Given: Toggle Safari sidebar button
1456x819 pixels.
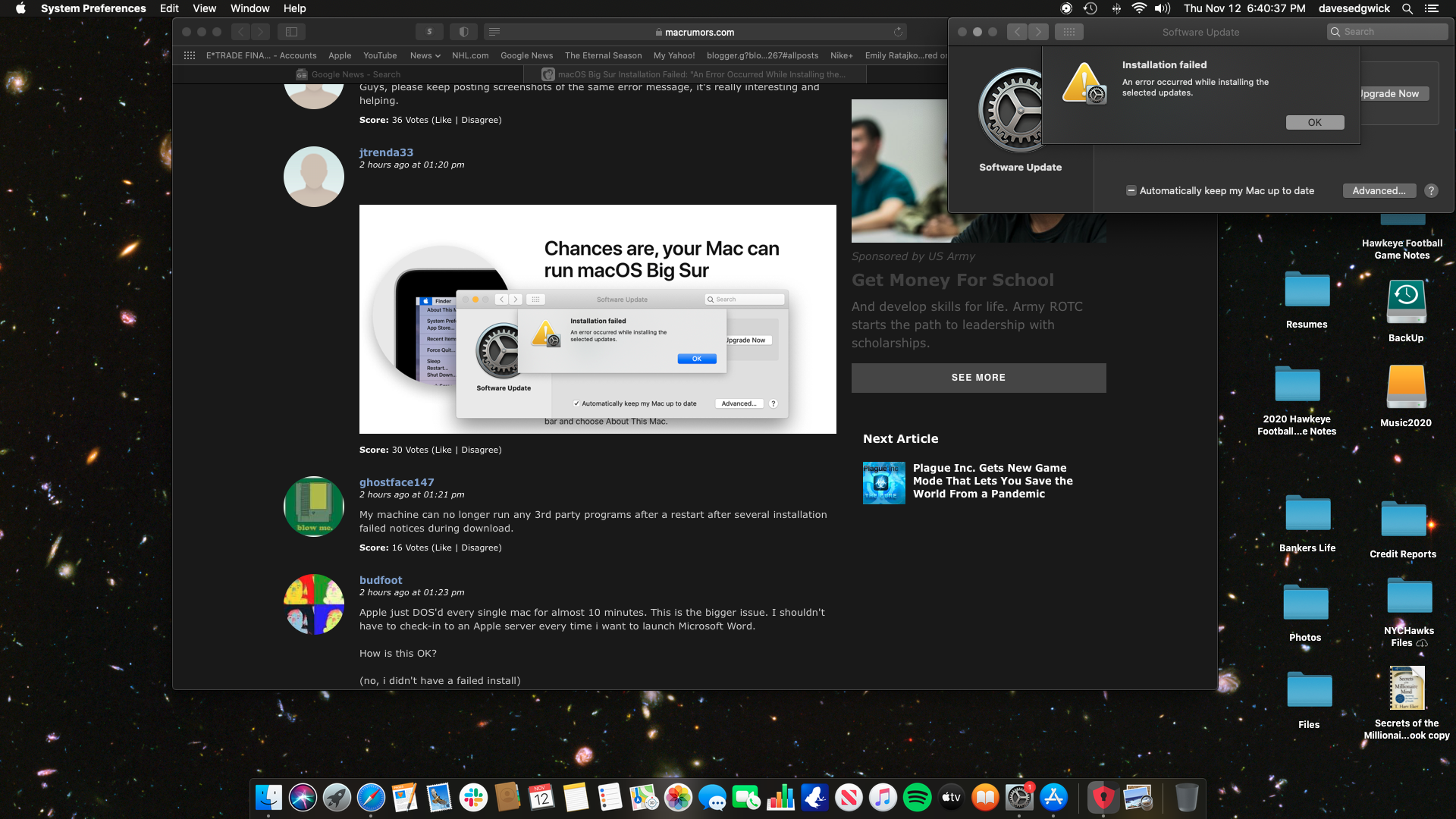Looking at the screenshot, I should tap(291, 32).
